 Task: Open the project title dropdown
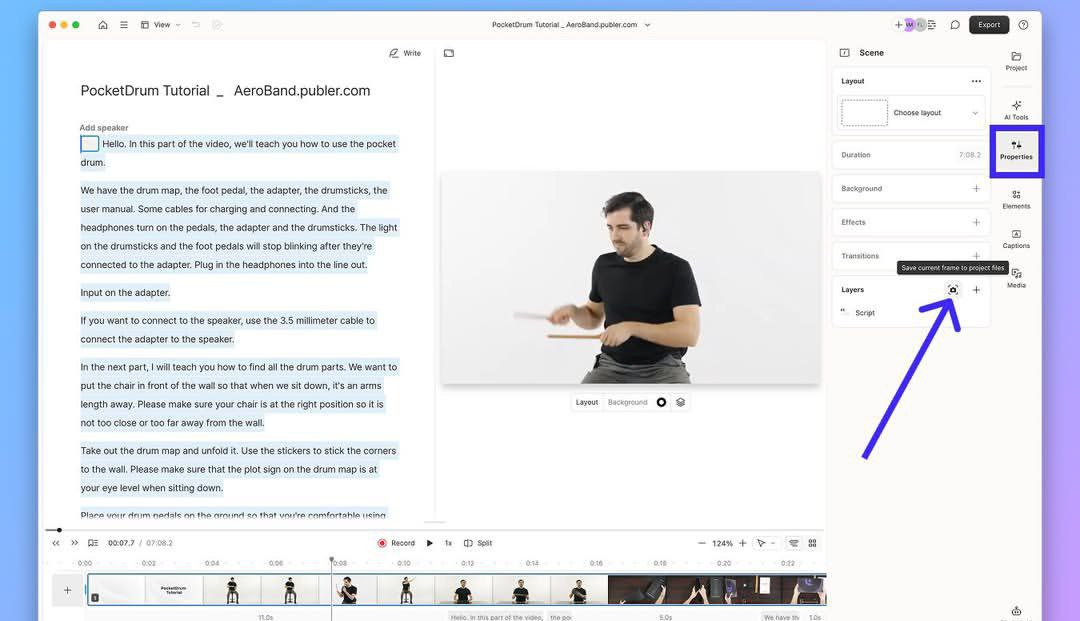(646, 24)
